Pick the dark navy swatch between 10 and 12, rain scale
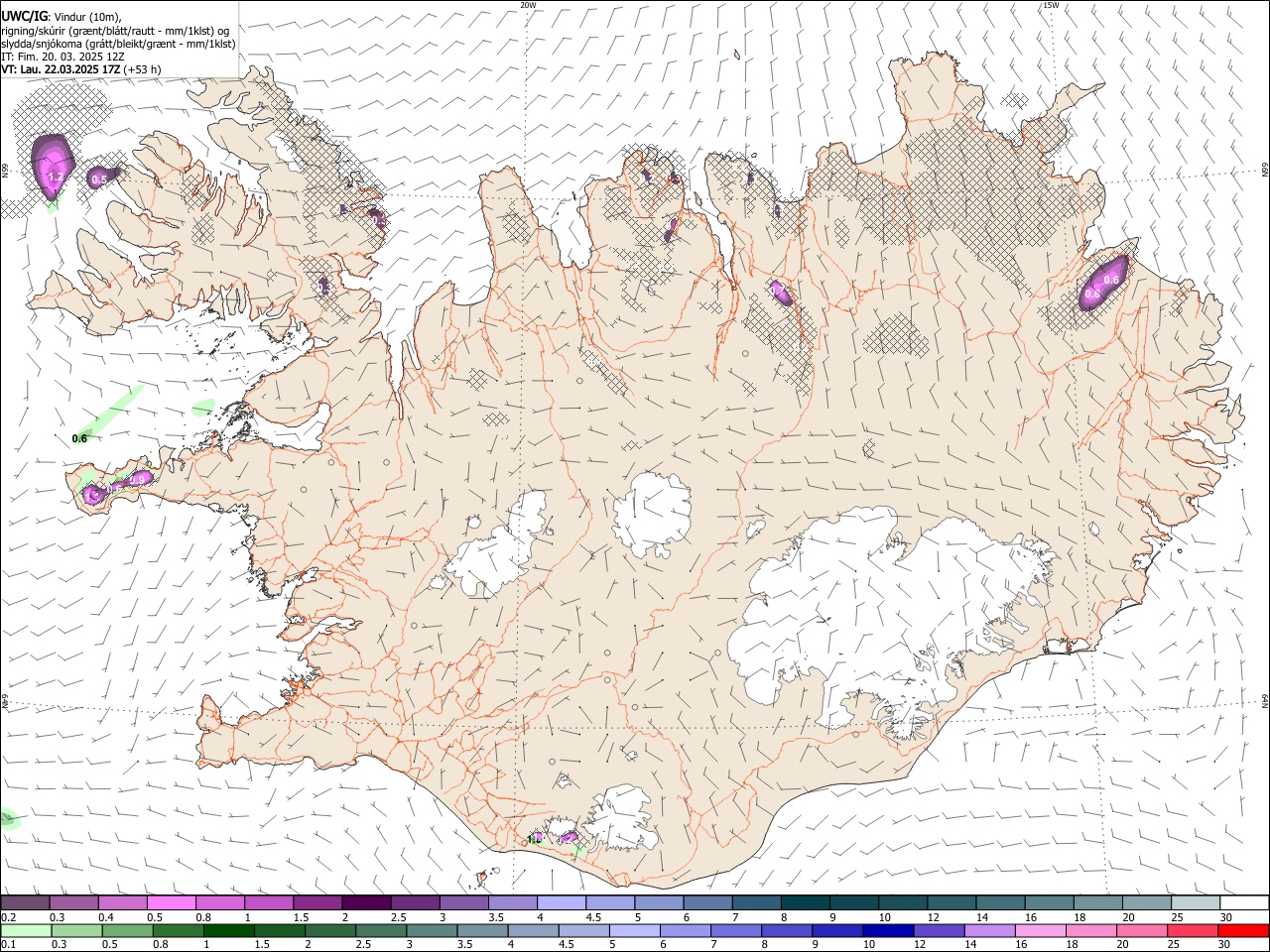 point(886,930)
